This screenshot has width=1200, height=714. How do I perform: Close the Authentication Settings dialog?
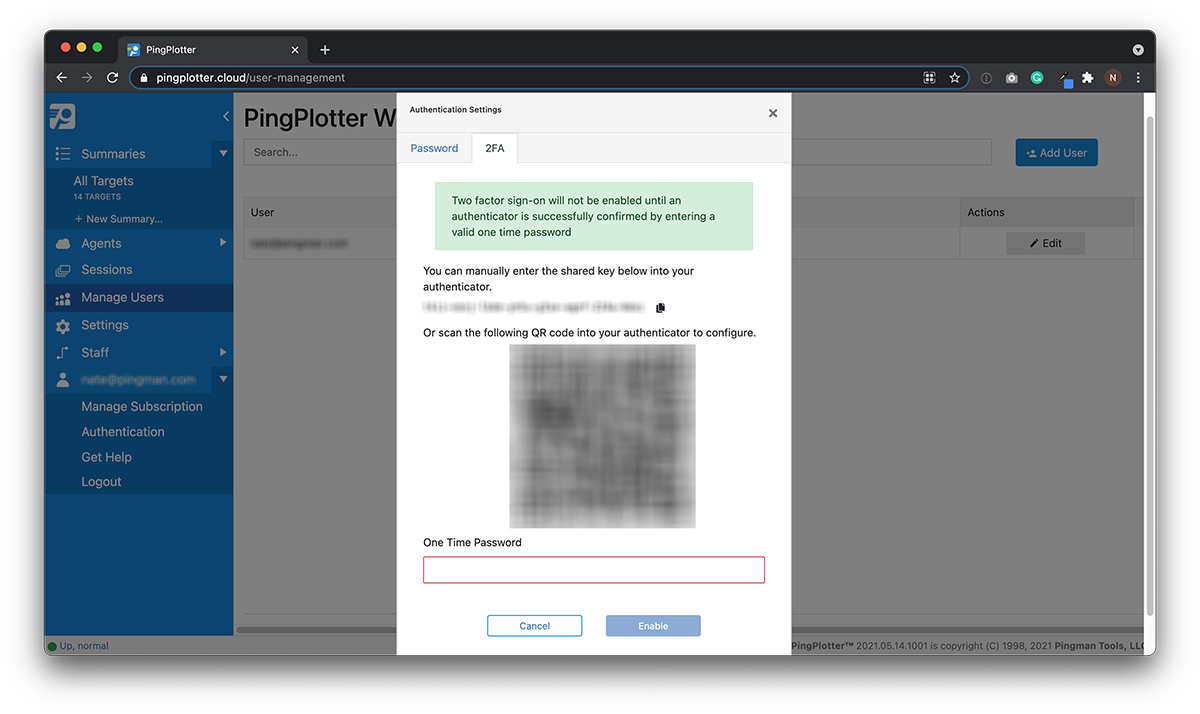pos(772,114)
